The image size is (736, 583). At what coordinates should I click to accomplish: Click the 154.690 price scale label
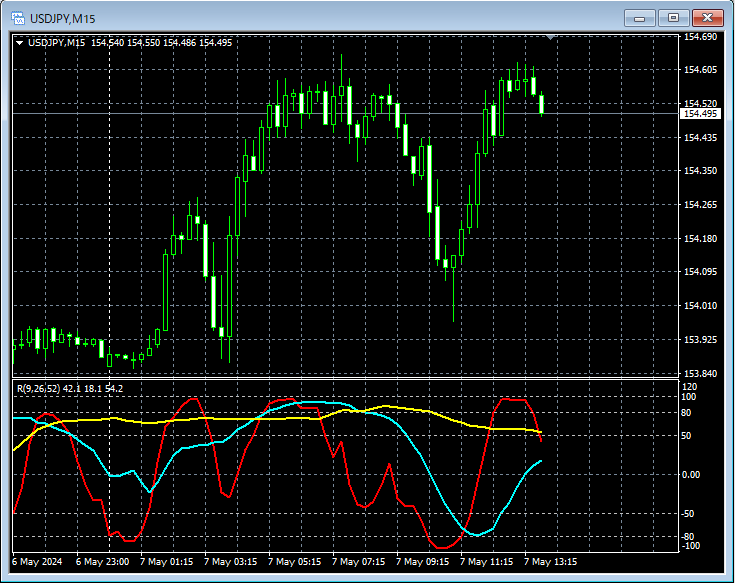pos(700,37)
